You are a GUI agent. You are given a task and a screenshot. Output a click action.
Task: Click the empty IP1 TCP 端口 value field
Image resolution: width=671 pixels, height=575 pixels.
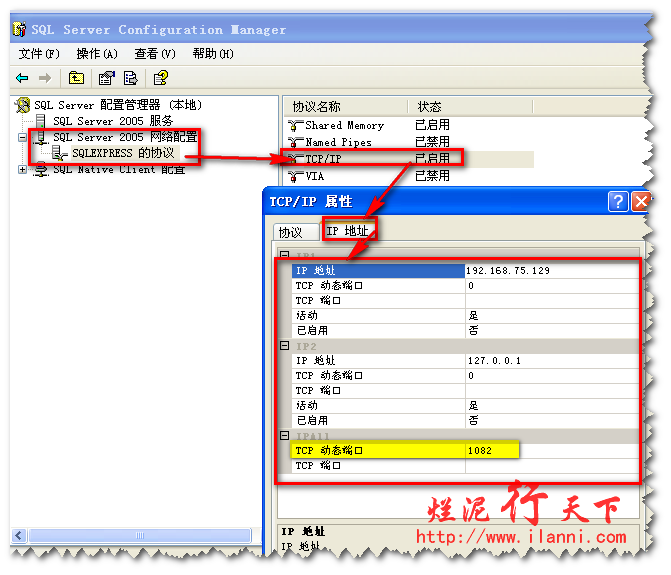(552, 301)
